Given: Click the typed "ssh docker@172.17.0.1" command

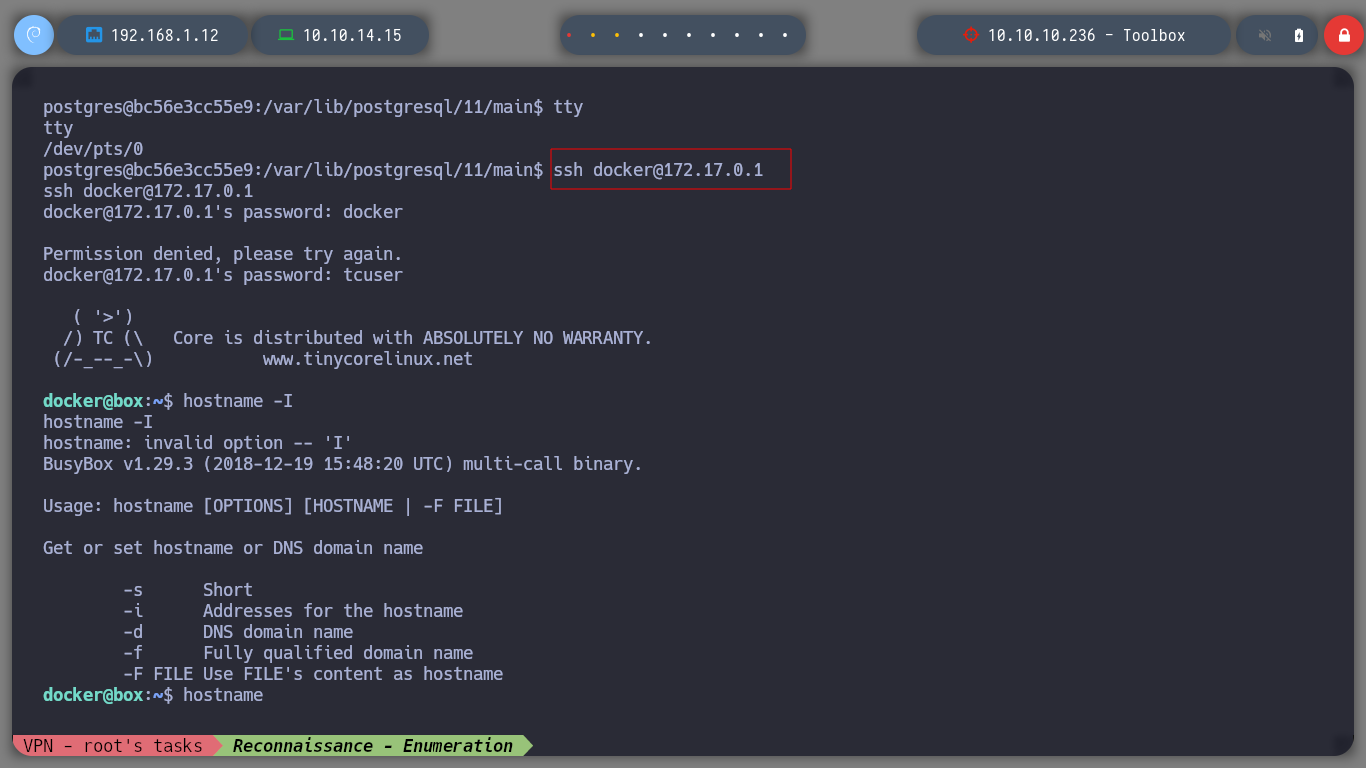Looking at the screenshot, I should (658, 170).
